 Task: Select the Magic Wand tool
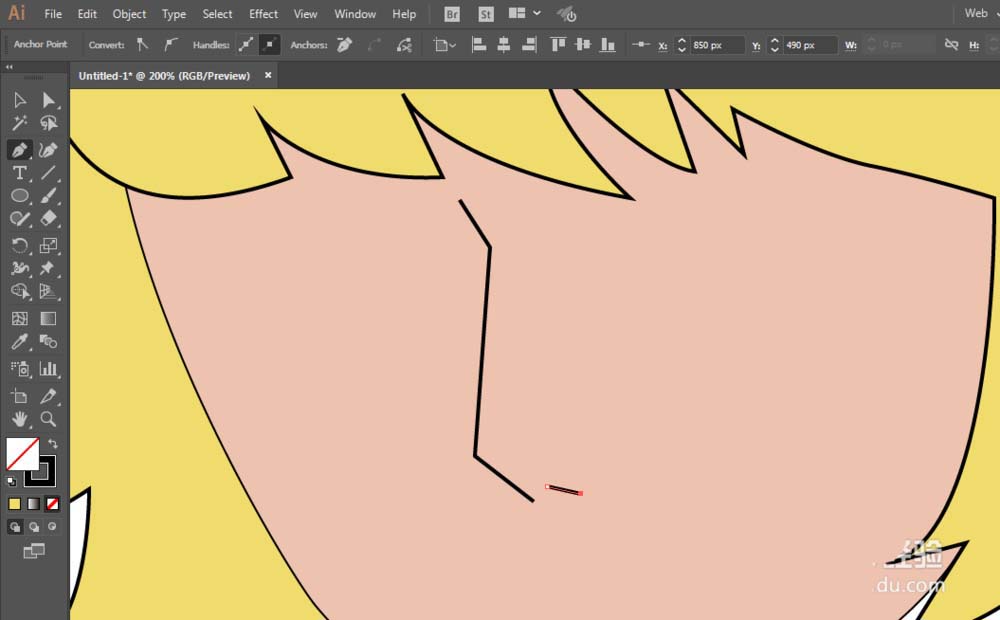tap(20, 123)
